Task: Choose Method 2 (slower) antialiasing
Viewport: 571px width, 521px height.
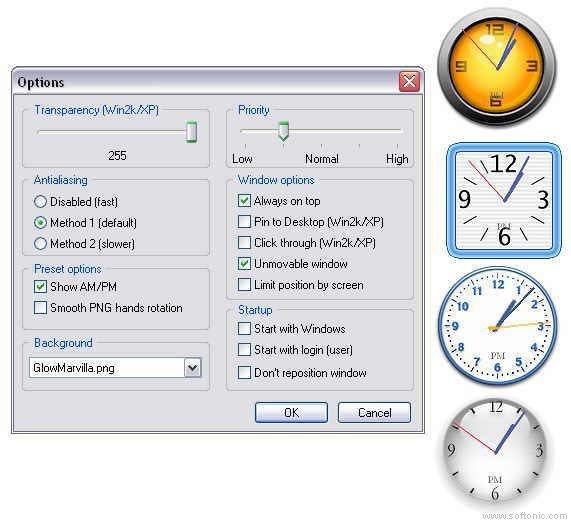Action: [x=40, y=243]
